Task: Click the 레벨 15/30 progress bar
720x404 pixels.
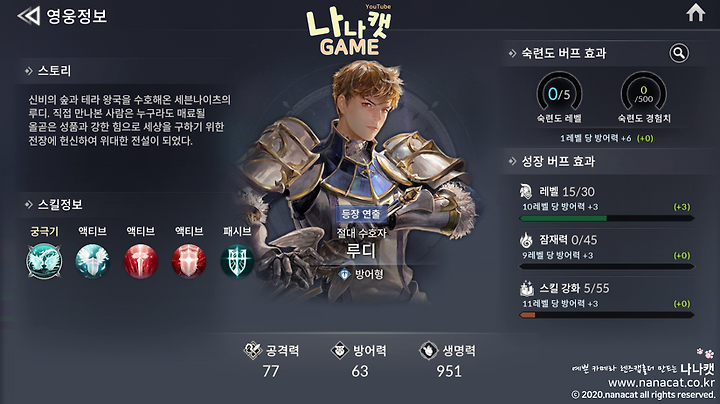Action: (x=606, y=219)
